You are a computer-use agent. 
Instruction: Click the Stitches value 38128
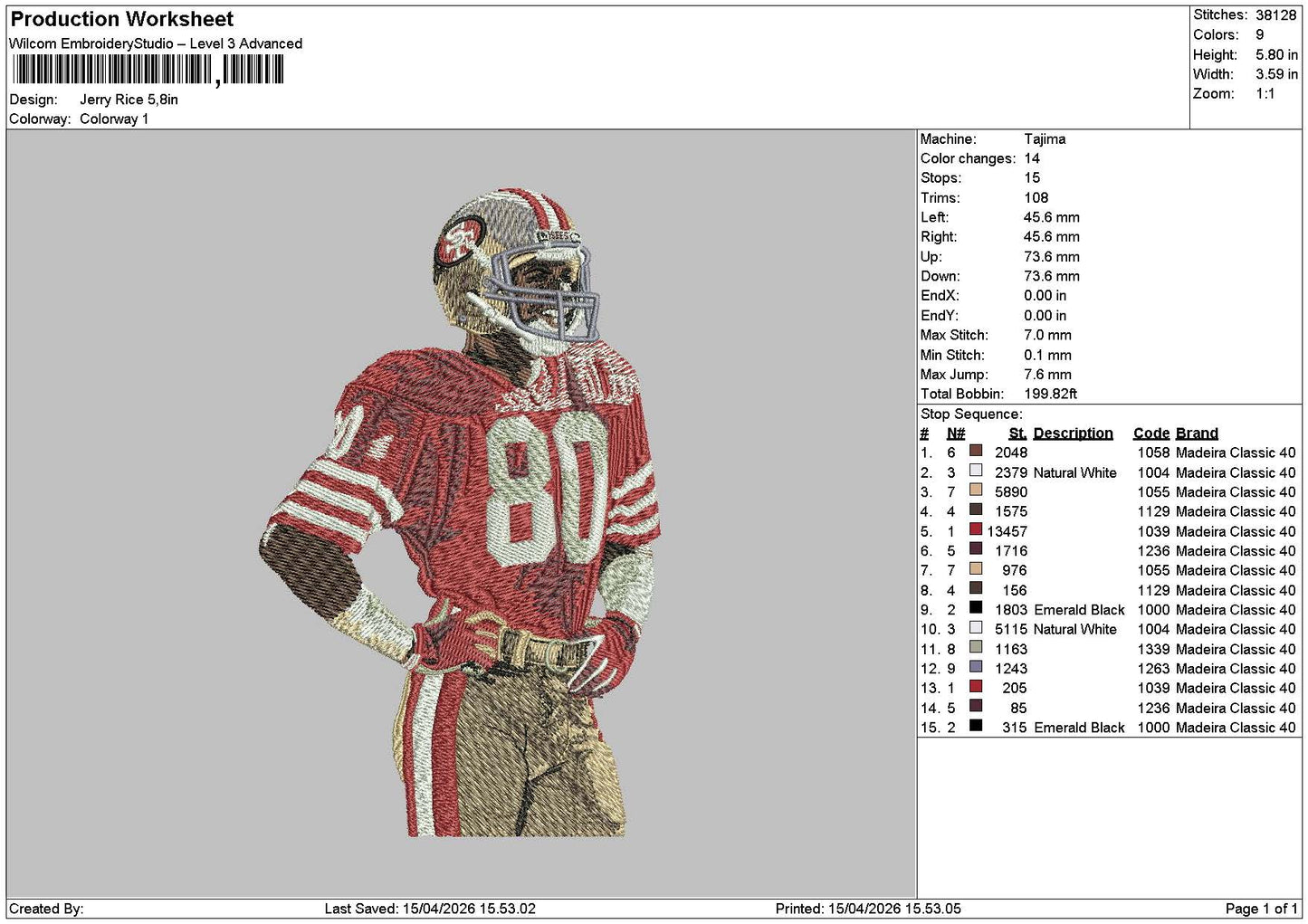pos(1275,15)
